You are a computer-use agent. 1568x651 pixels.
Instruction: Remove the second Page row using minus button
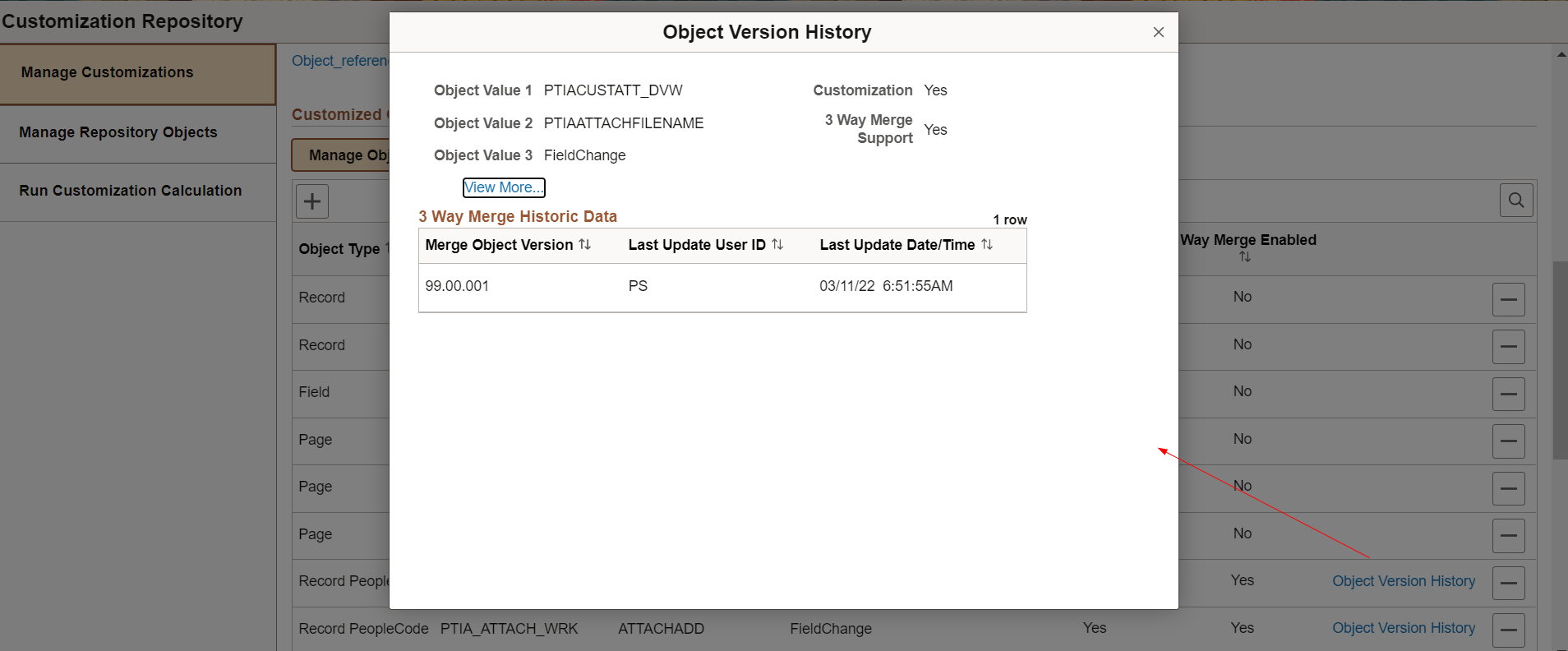1509,488
